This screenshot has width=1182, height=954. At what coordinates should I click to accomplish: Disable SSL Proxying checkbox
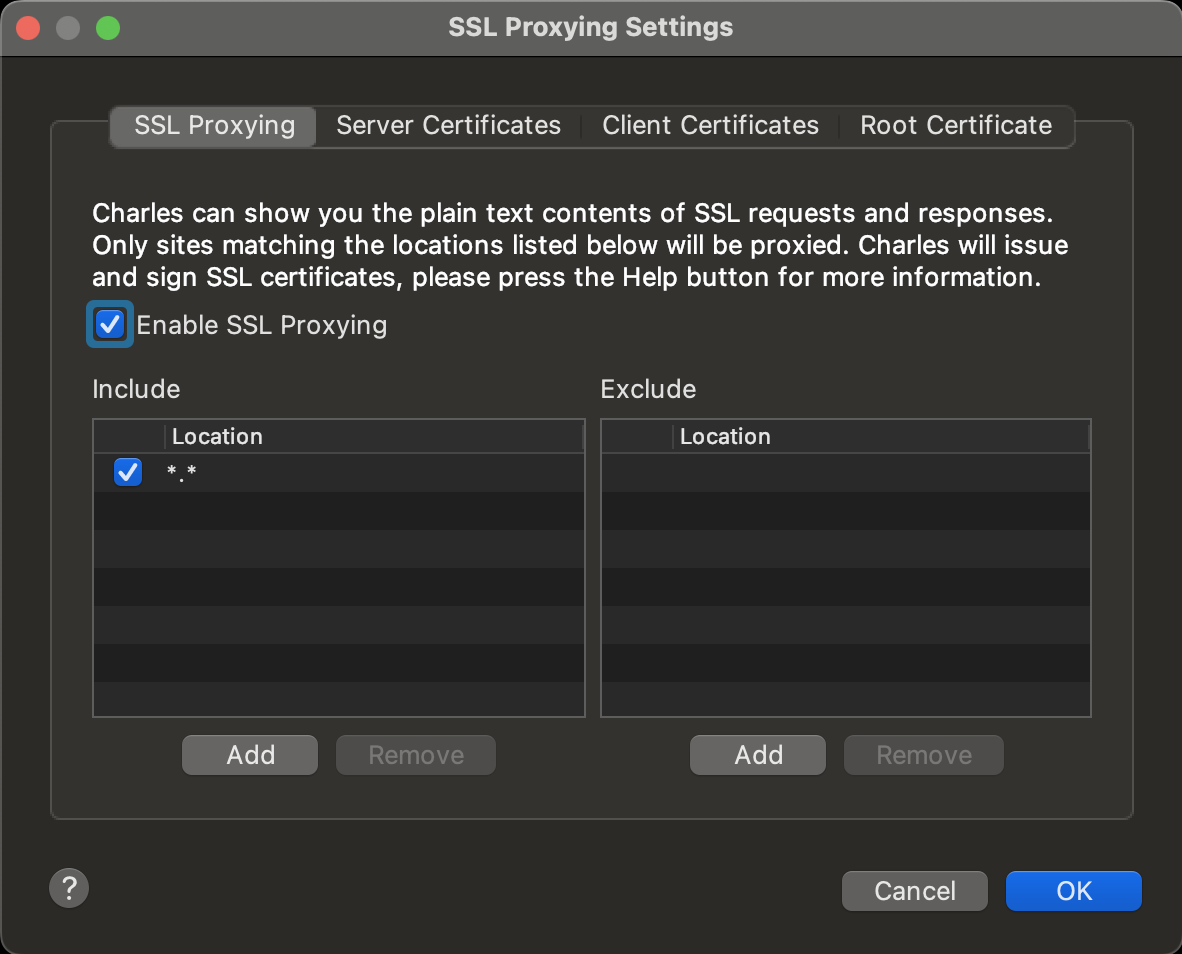tap(109, 323)
